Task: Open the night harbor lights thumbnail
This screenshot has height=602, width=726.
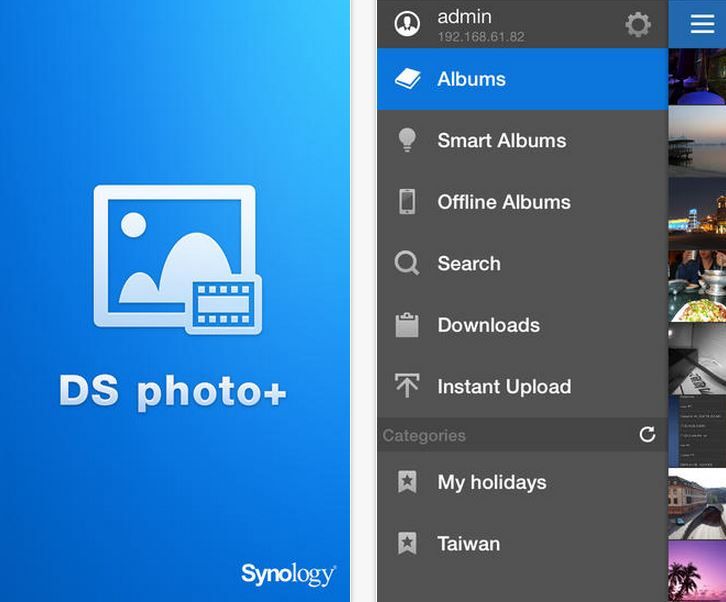Action: pyautogui.click(x=697, y=213)
